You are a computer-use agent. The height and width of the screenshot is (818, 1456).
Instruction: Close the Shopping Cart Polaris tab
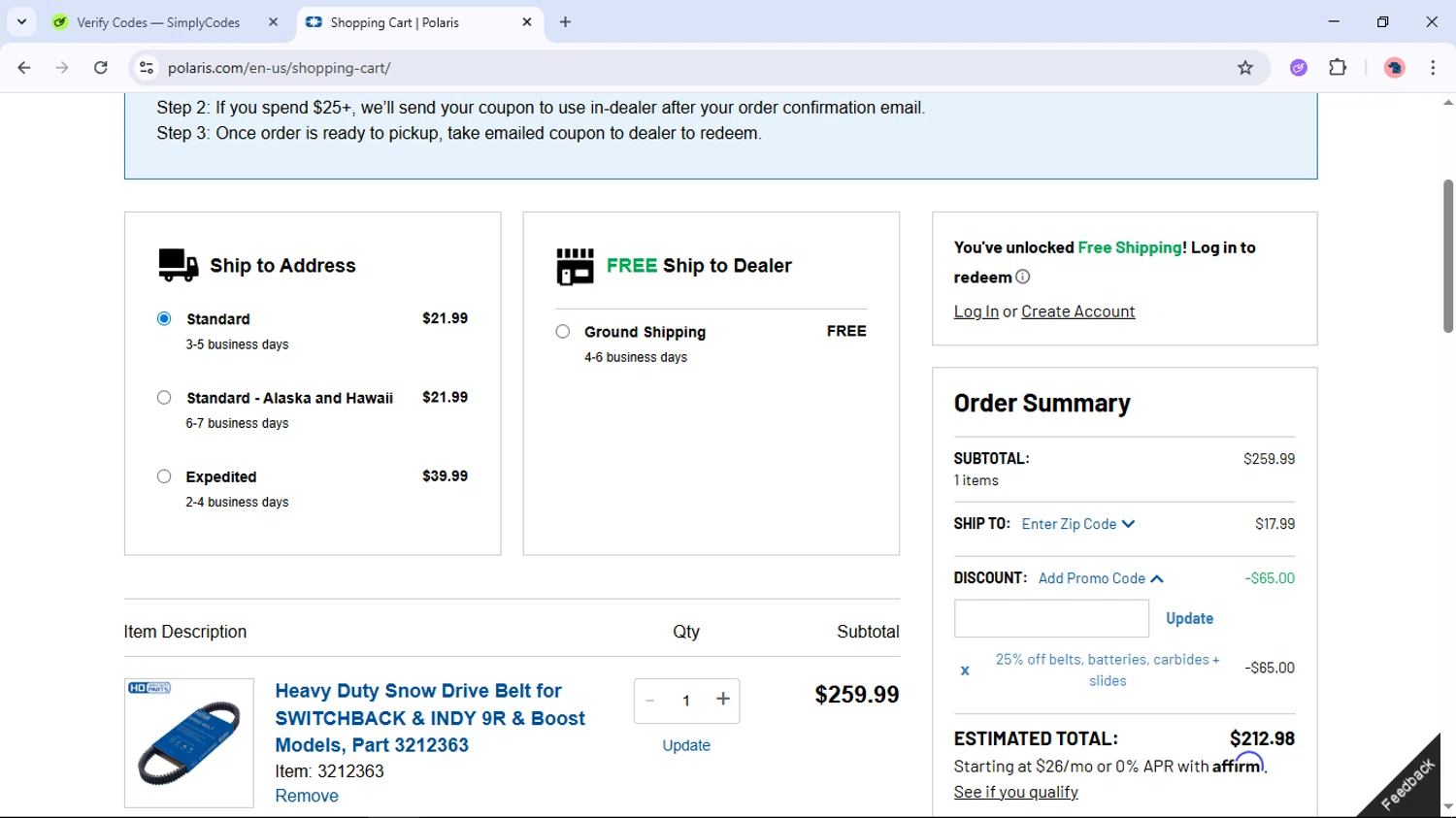[527, 21]
